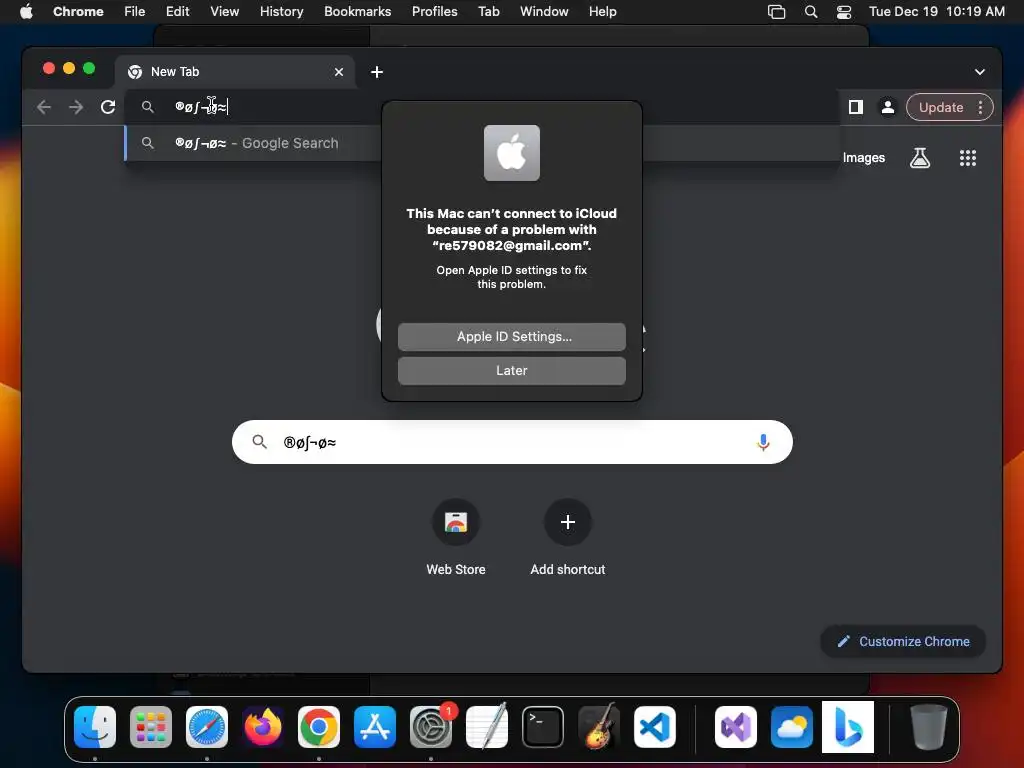Open the Help menu

click(x=602, y=12)
